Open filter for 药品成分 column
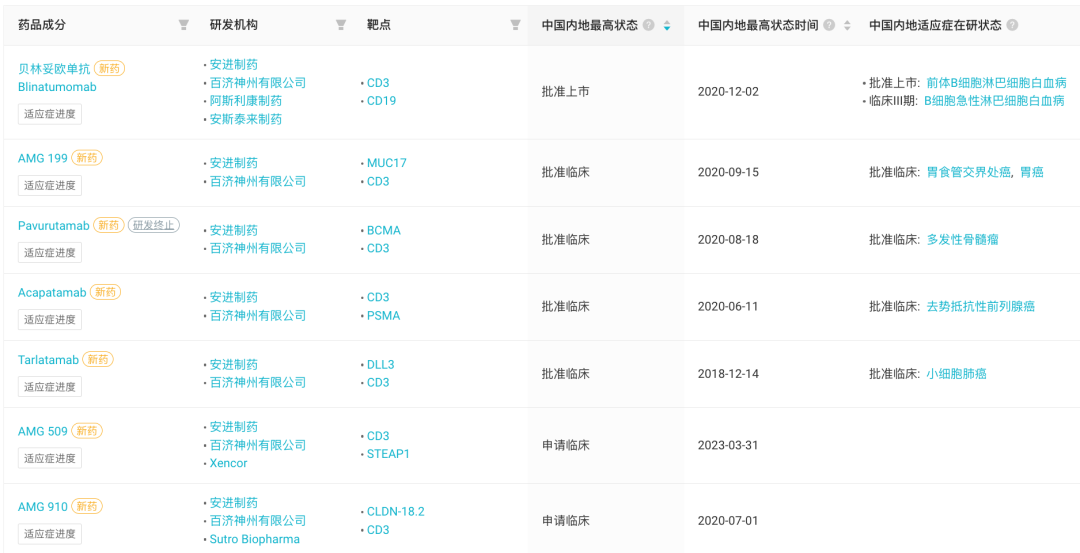Image resolution: width=1080 pixels, height=553 pixels. [x=183, y=25]
